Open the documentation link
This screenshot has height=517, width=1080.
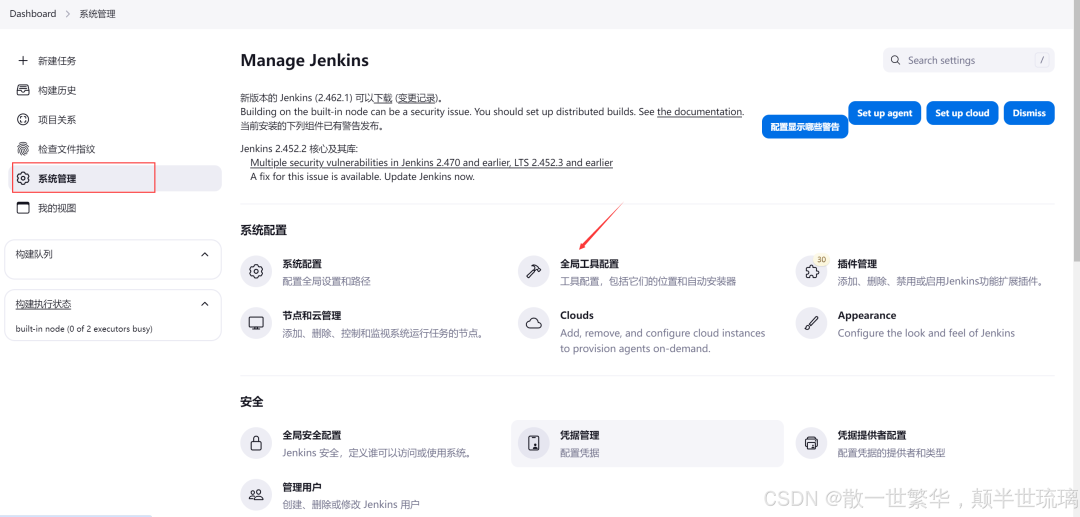pyautogui.click(x=700, y=112)
